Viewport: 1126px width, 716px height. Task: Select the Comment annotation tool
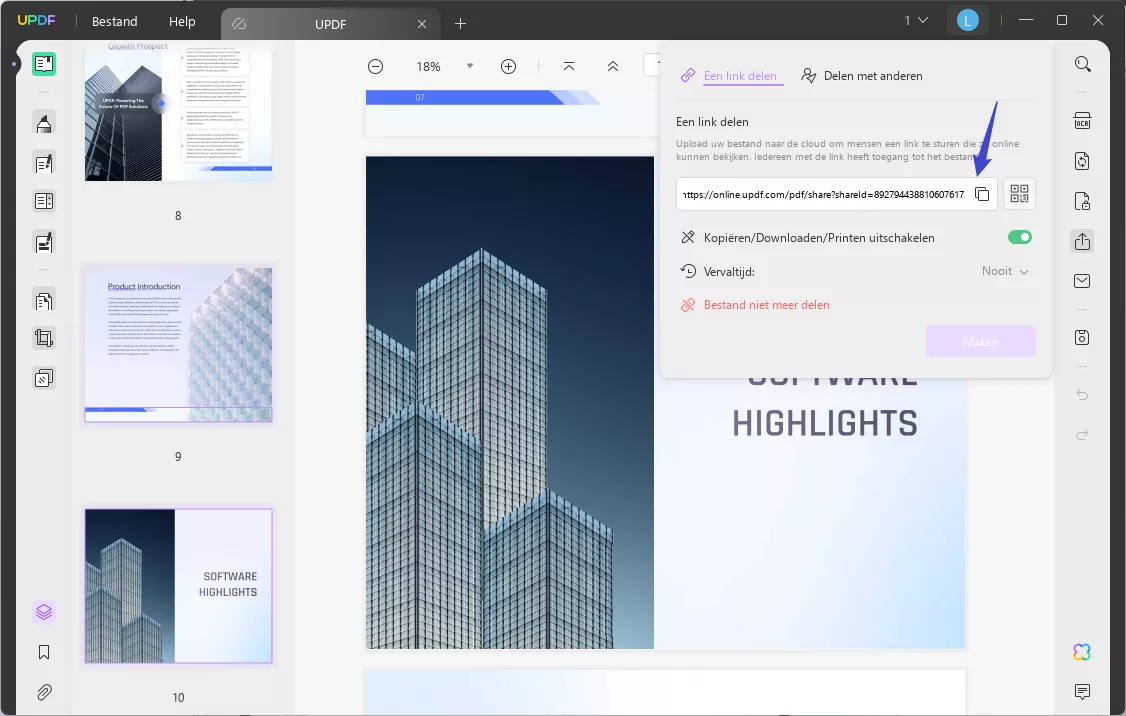(44, 122)
